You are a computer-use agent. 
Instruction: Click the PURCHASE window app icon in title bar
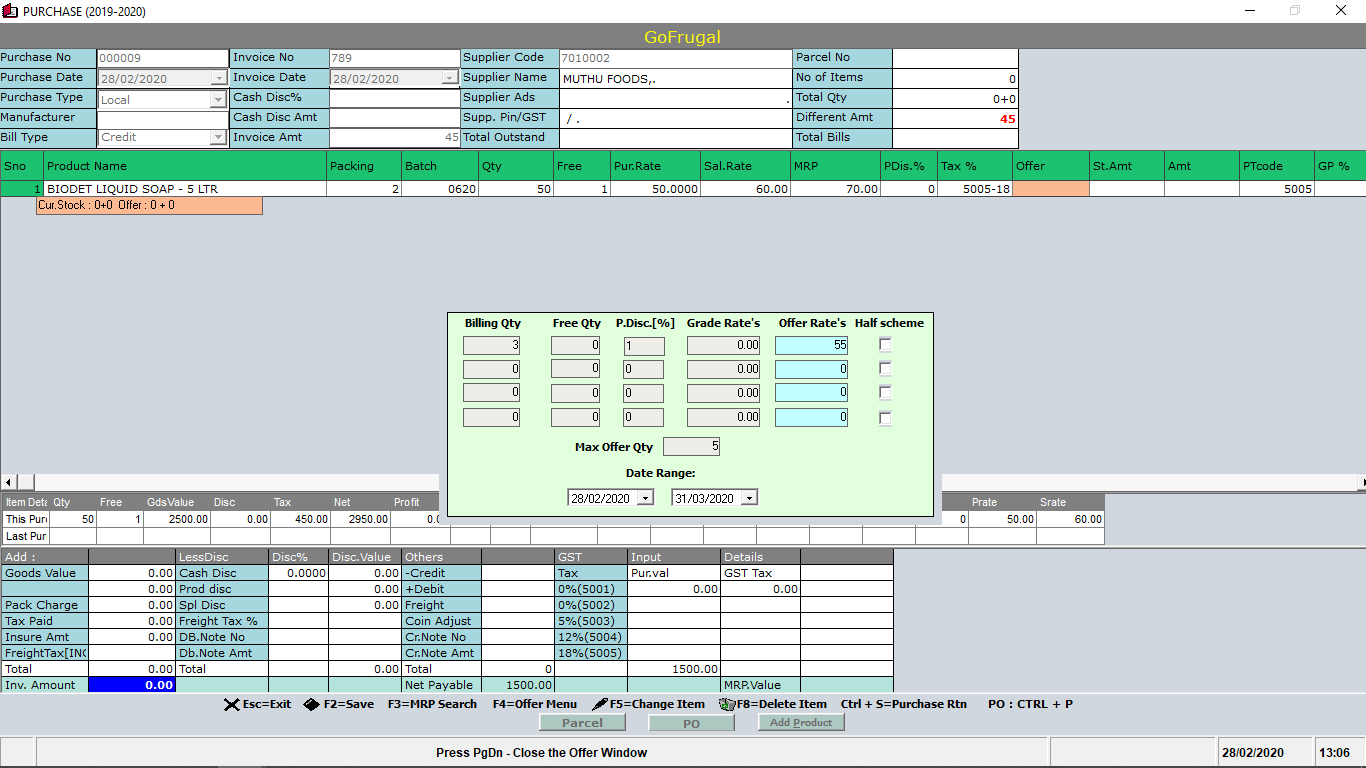(x=11, y=11)
